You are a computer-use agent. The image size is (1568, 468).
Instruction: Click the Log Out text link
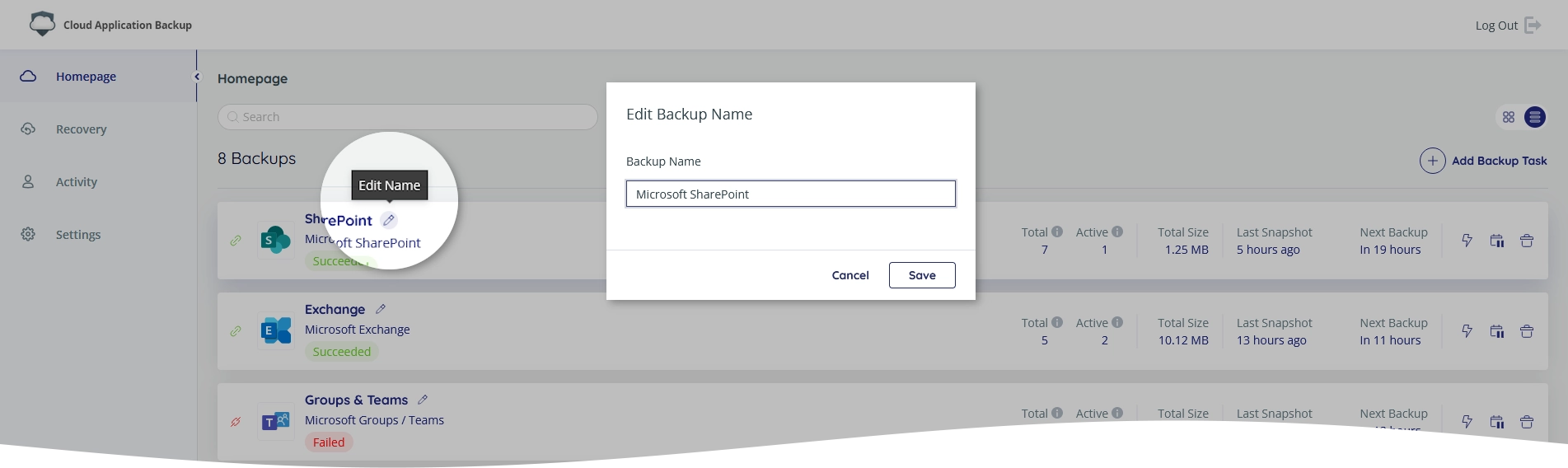tap(1496, 26)
